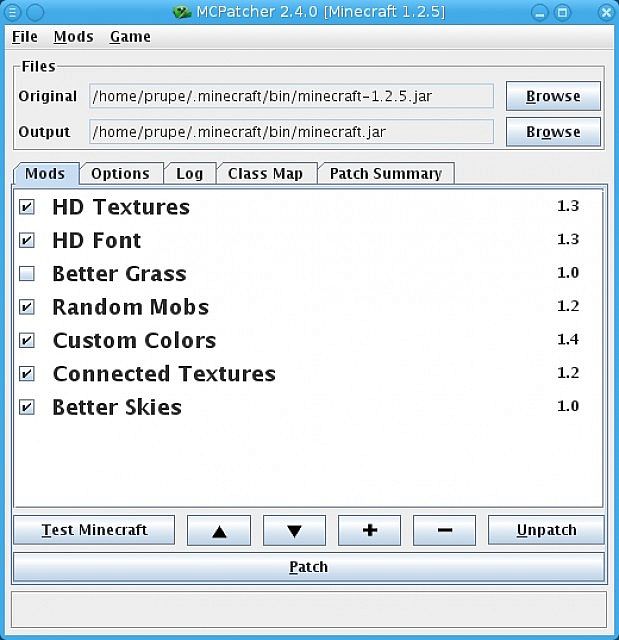View the Class Map tab
Viewport: 619px width, 640px height.
265,174
